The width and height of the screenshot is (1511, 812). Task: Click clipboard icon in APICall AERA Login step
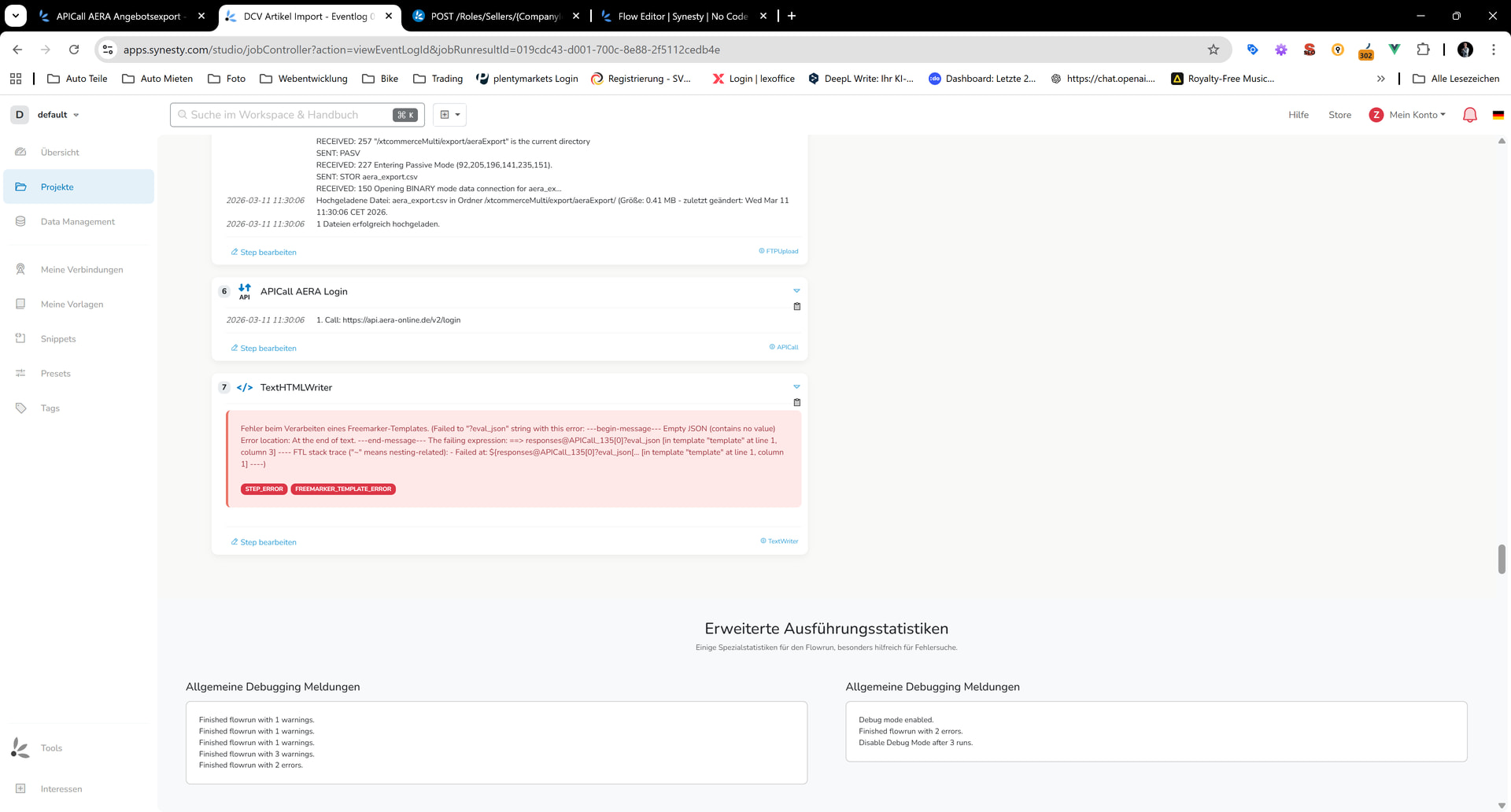796,307
